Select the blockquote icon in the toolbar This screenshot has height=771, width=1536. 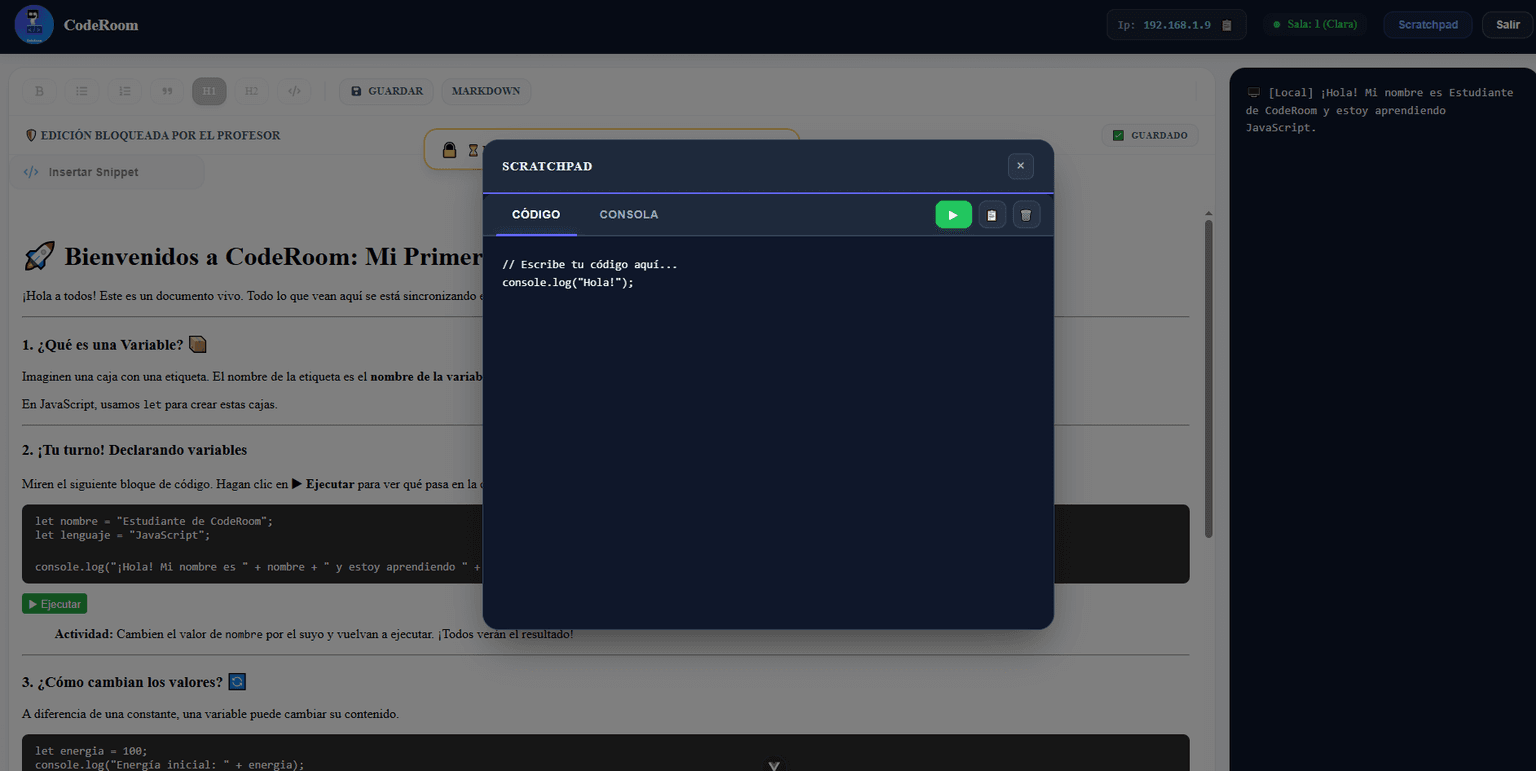click(167, 91)
